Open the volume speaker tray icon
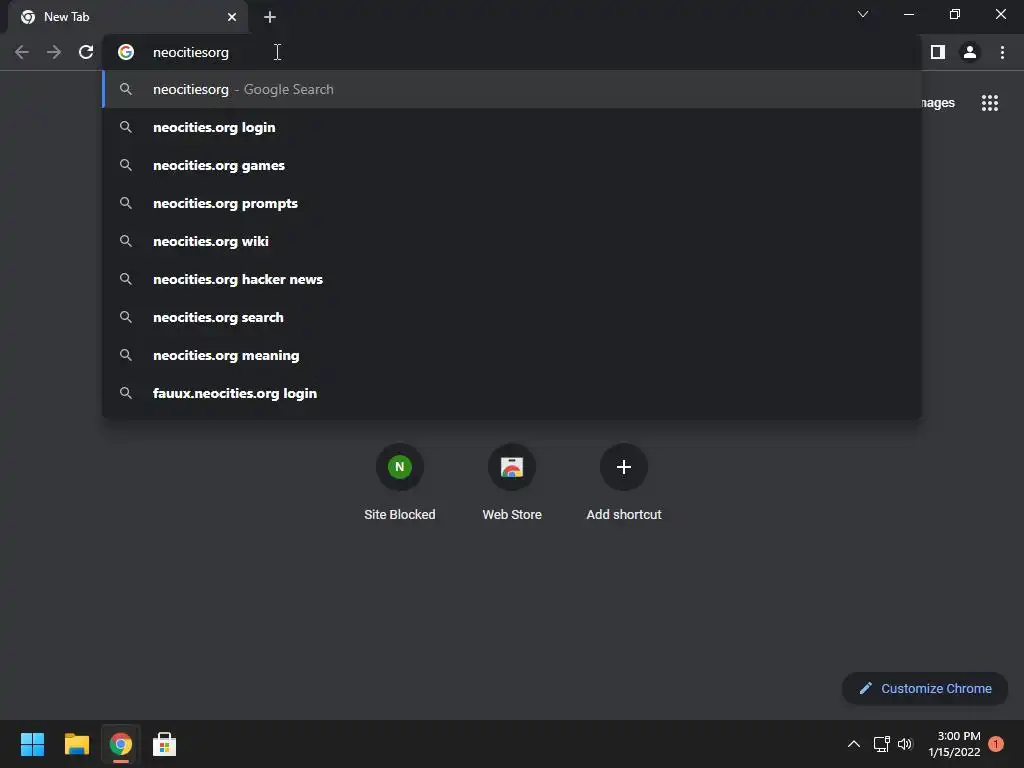 [x=904, y=744]
